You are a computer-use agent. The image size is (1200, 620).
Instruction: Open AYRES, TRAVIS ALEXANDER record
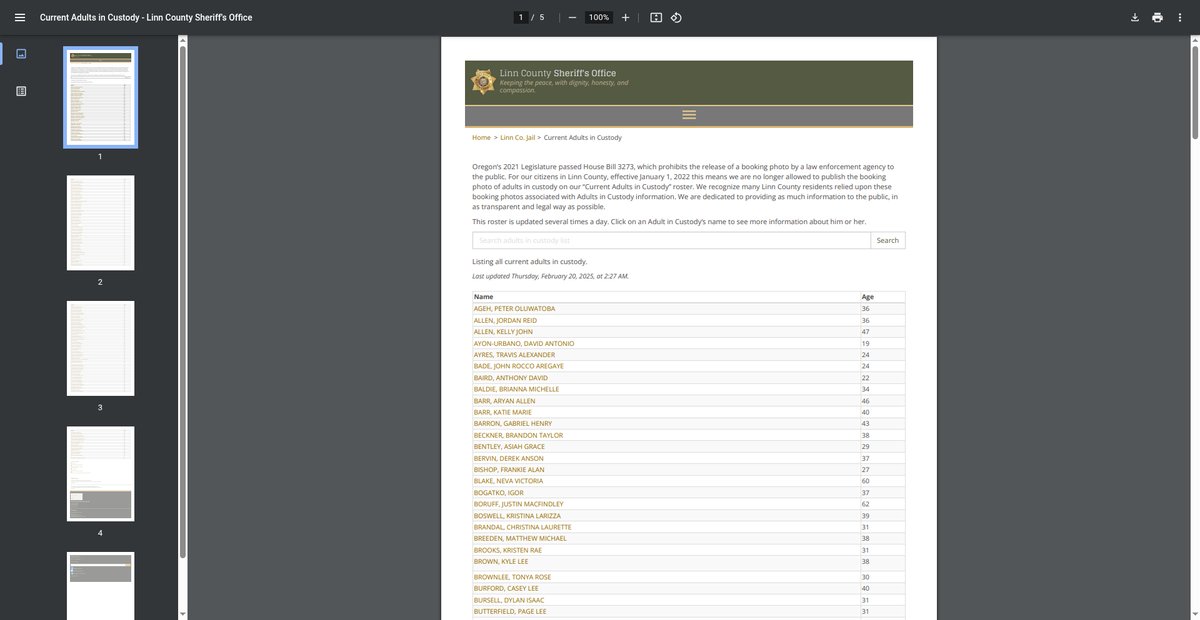[514, 355]
